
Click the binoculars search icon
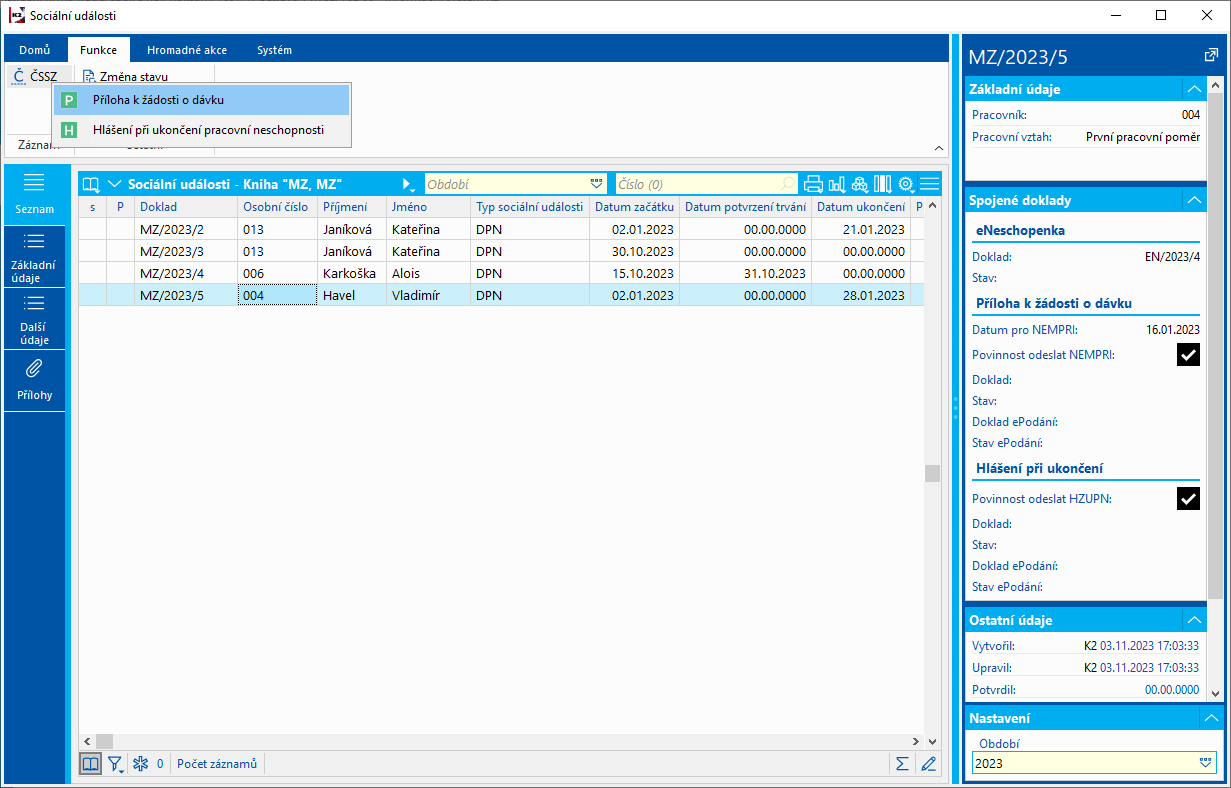pyautogui.click(x=860, y=184)
